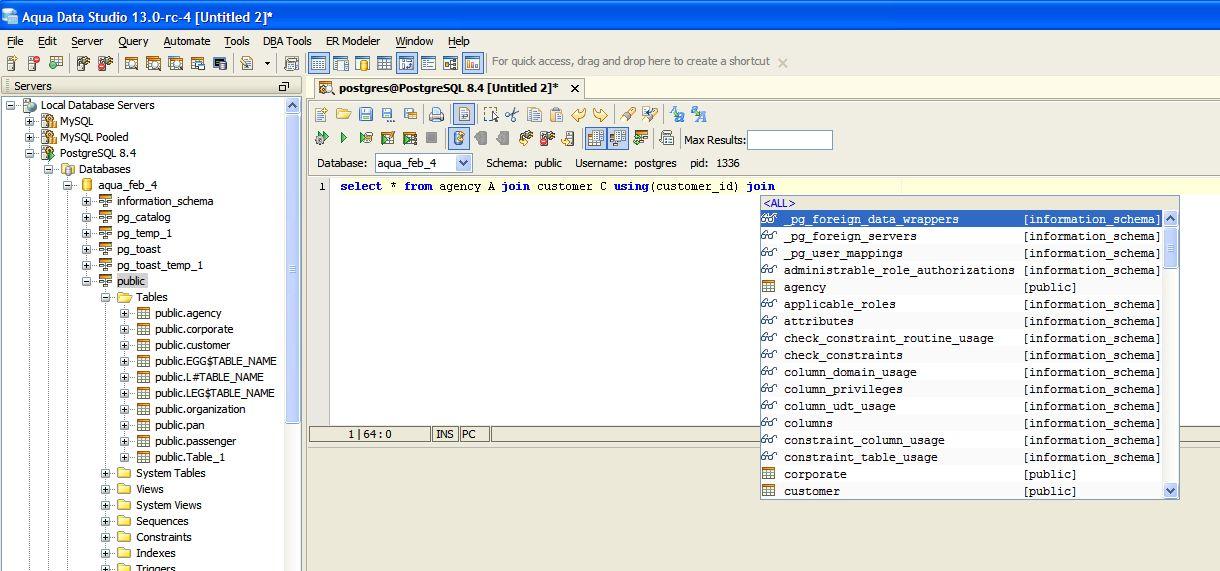
Task: Click the green Execute current play icon
Action: click(x=343, y=138)
